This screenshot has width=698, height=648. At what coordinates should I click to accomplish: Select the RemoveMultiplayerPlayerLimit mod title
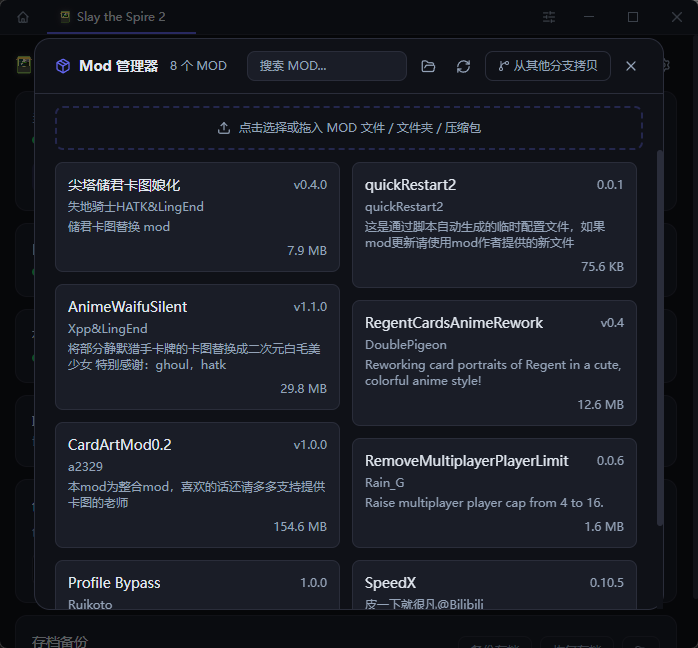point(467,461)
